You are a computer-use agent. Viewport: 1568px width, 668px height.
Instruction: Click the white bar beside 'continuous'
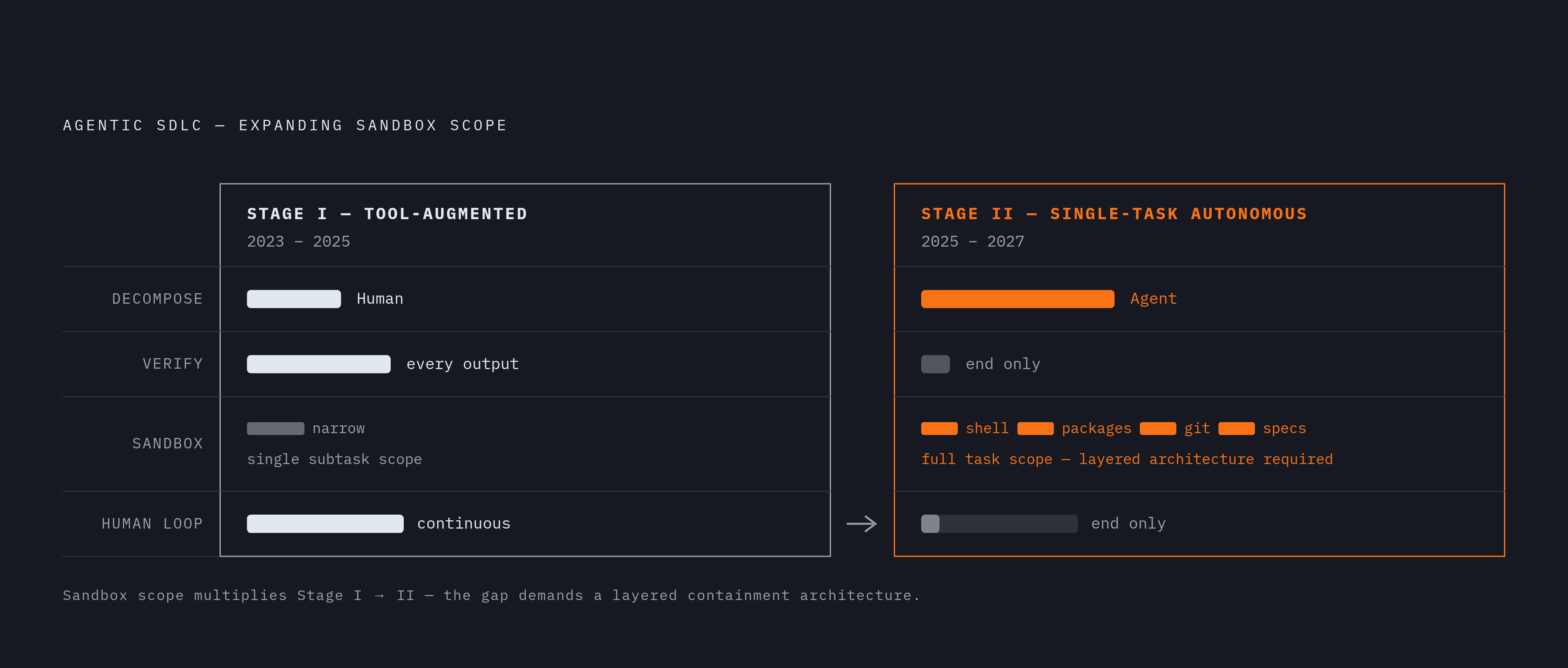tap(325, 524)
